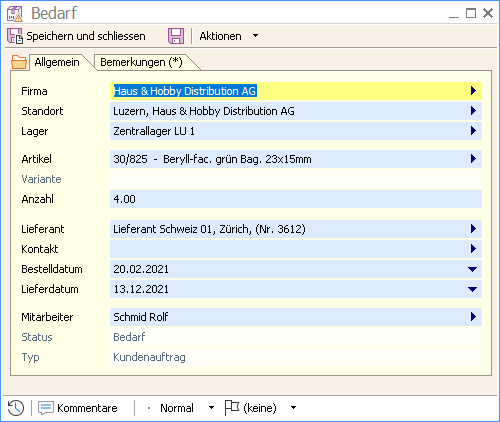Click the flag icon in status bar
The height and width of the screenshot is (422, 500).
tap(232, 407)
